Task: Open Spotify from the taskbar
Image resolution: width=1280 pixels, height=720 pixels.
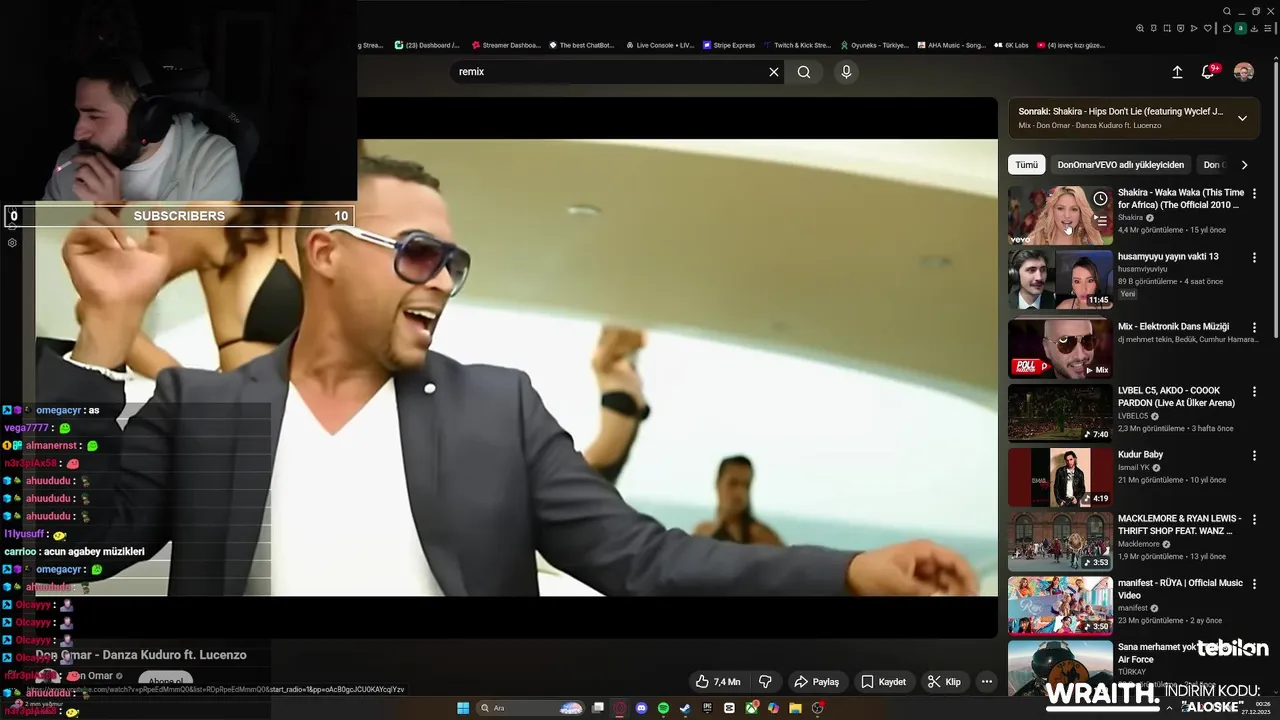Action: (663, 708)
